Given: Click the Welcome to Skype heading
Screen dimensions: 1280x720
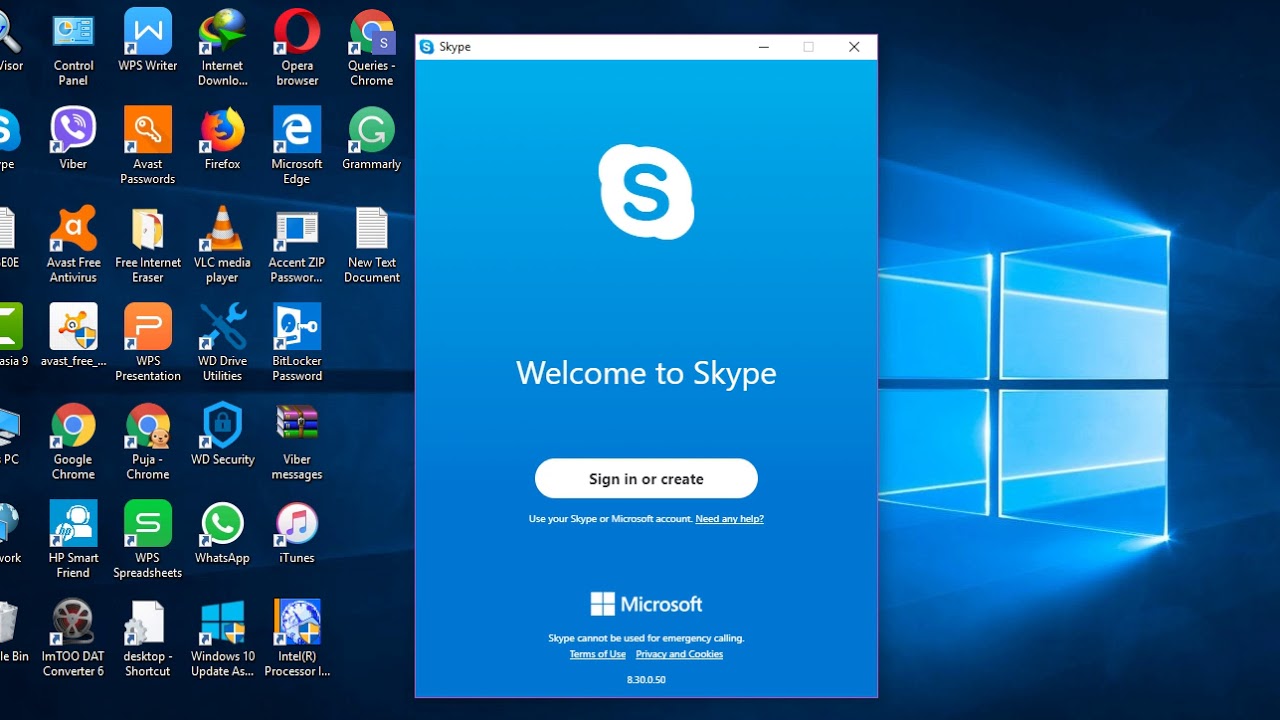Looking at the screenshot, I should click(x=646, y=373).
